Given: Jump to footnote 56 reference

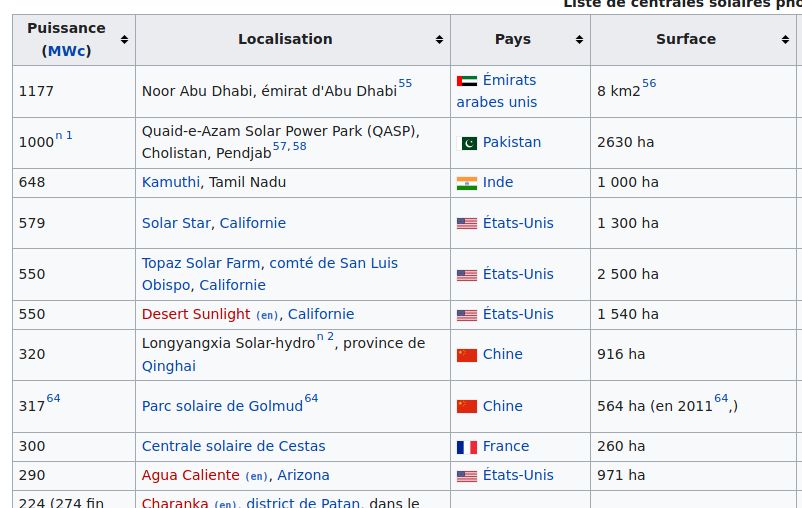Looking at the screenshot, I should click(x=649, y=84).
